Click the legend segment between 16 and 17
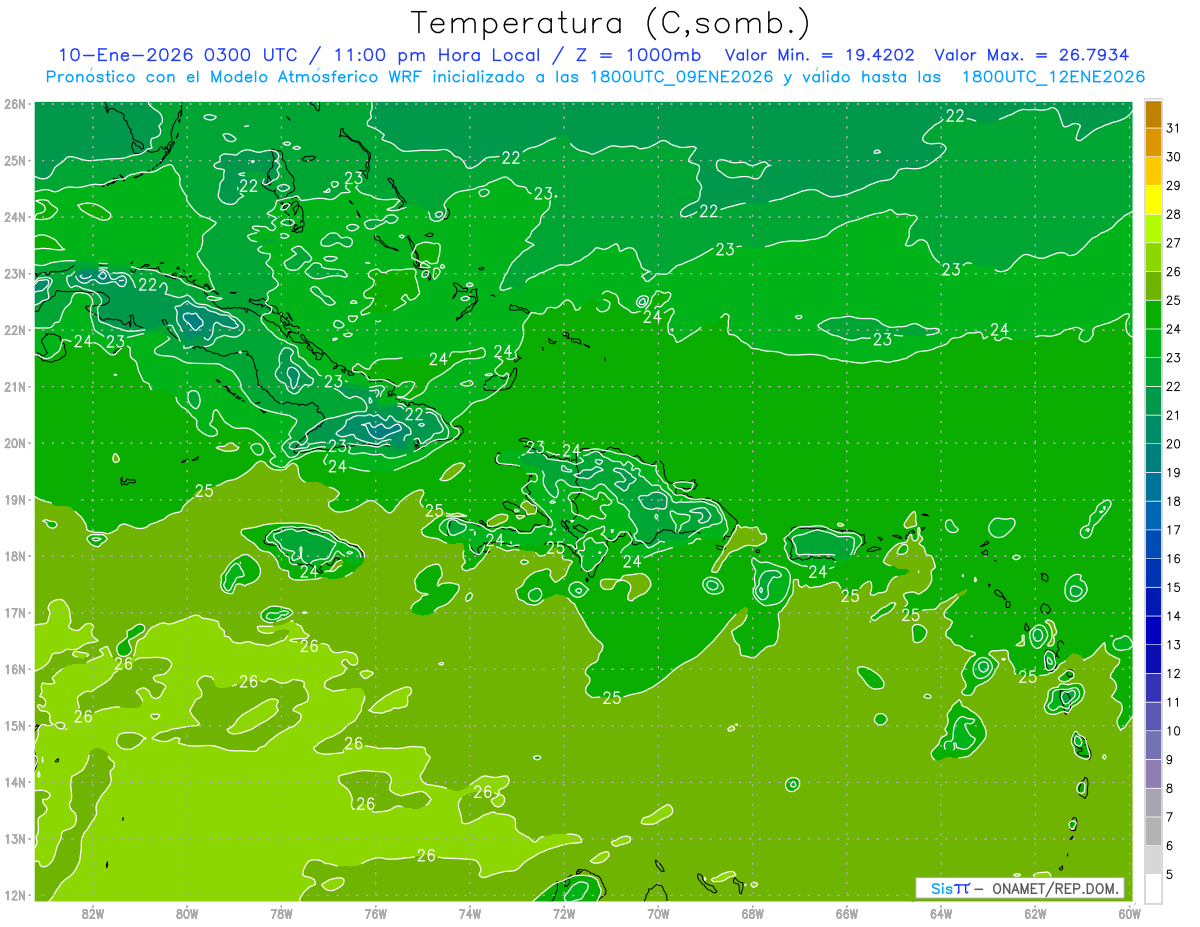The height and width of the screenshot is (927, 1200). [1153, 545]
